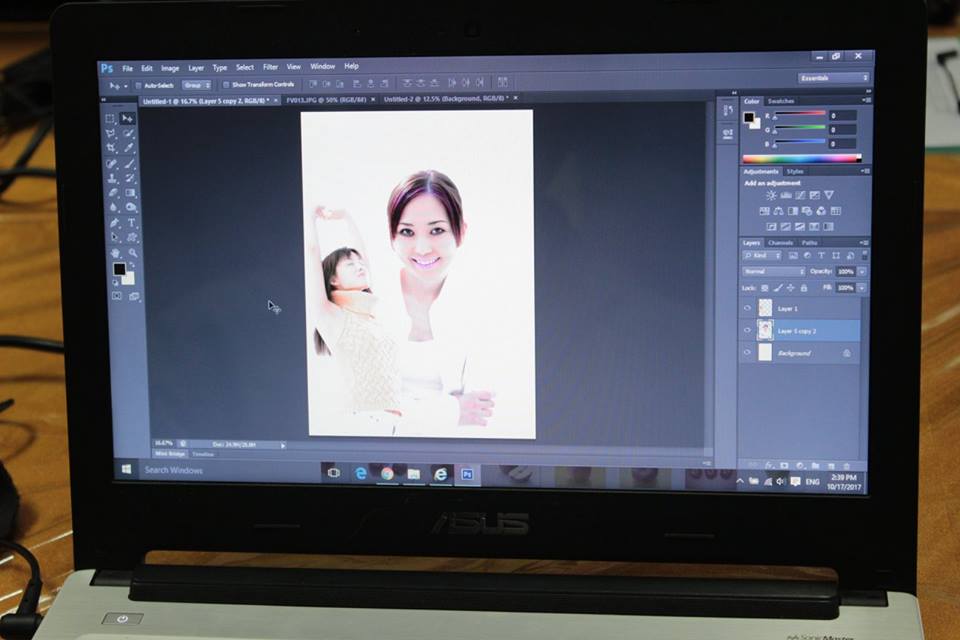
Task: Open the Filter menu
Action: pos(270,67)
